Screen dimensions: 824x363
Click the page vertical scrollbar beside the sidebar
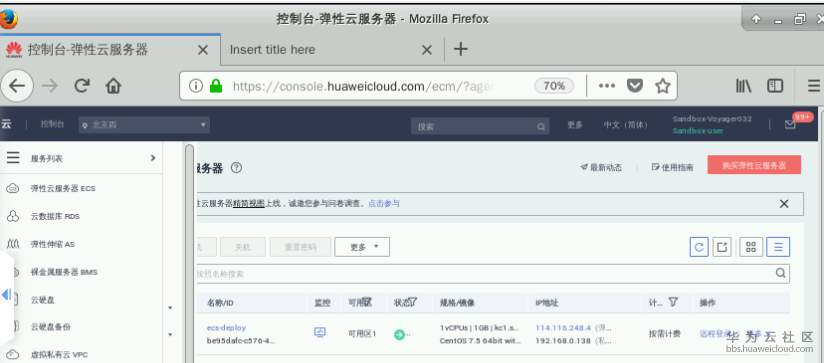coord(189,252)
